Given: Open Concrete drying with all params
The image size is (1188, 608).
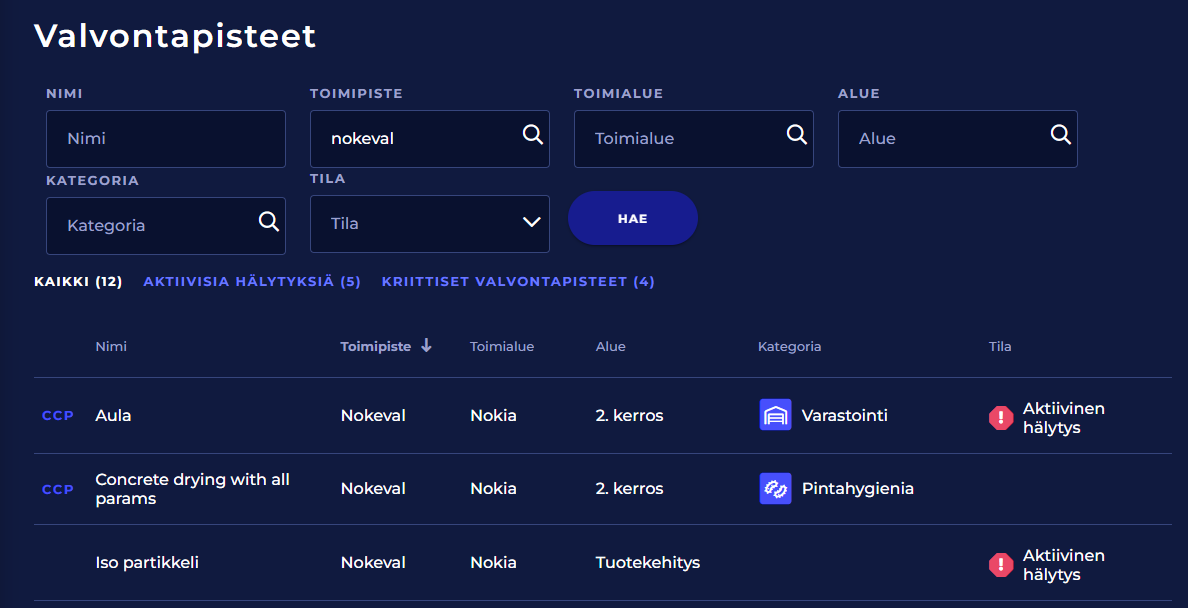Looking at the screenshot, I should tap(192, 489).
